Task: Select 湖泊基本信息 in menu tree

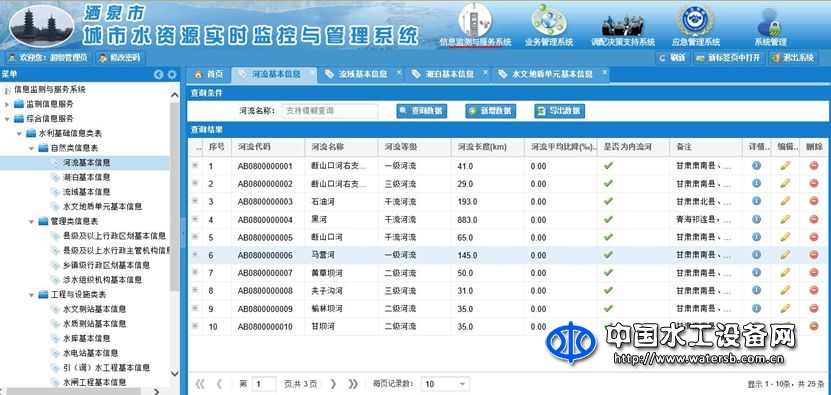Action: click(x=86, y=177)
